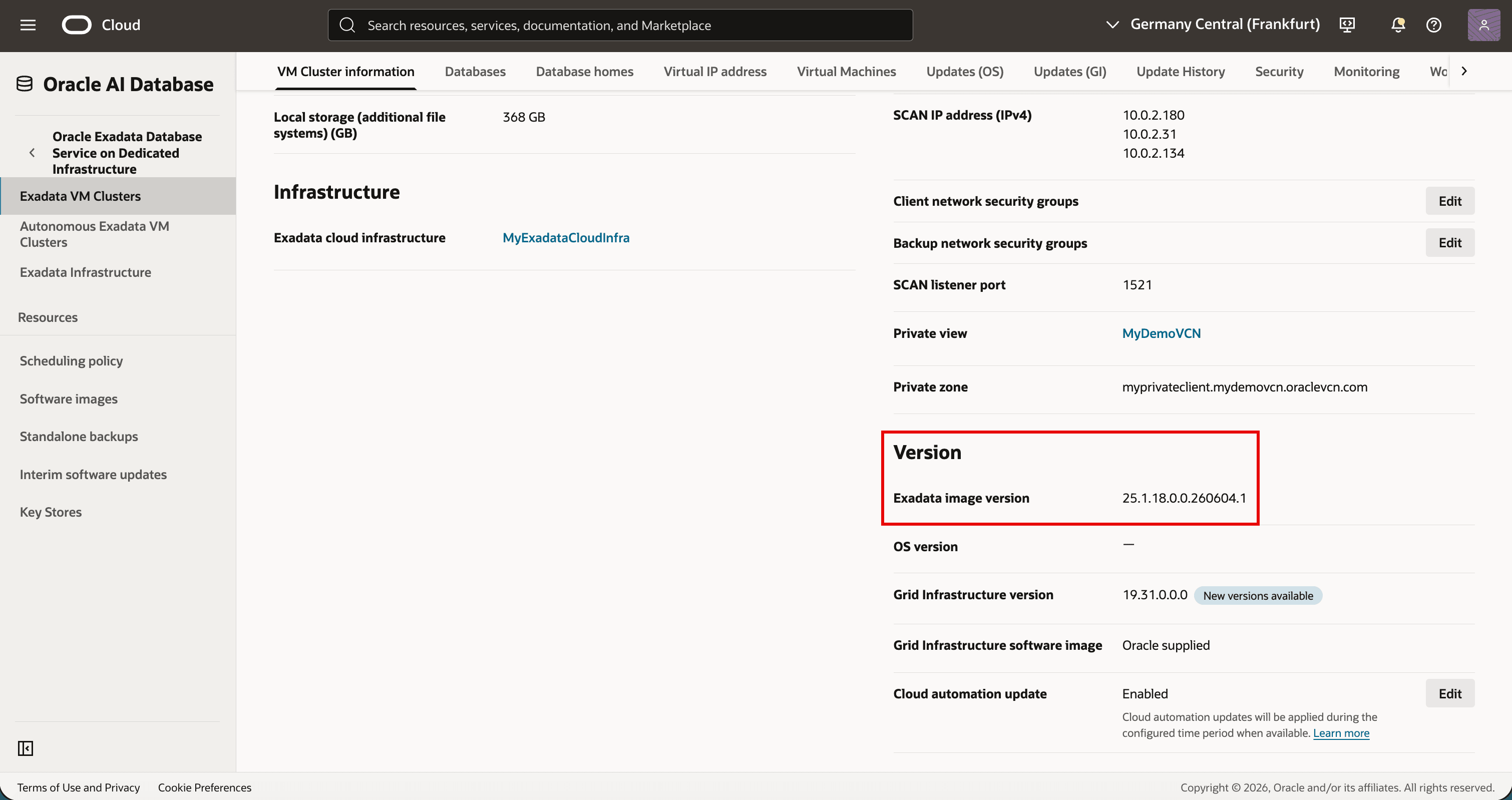Viewport: 1512px width, 800px height.
Task: Select the VM Cluster information tab
Action: (346, 71)
